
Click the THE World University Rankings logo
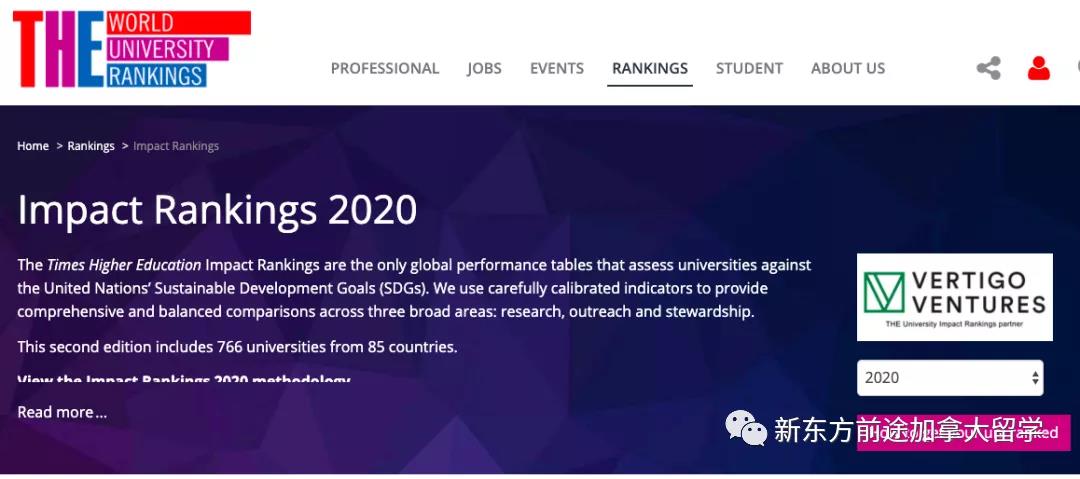click(x=132, y=49)
